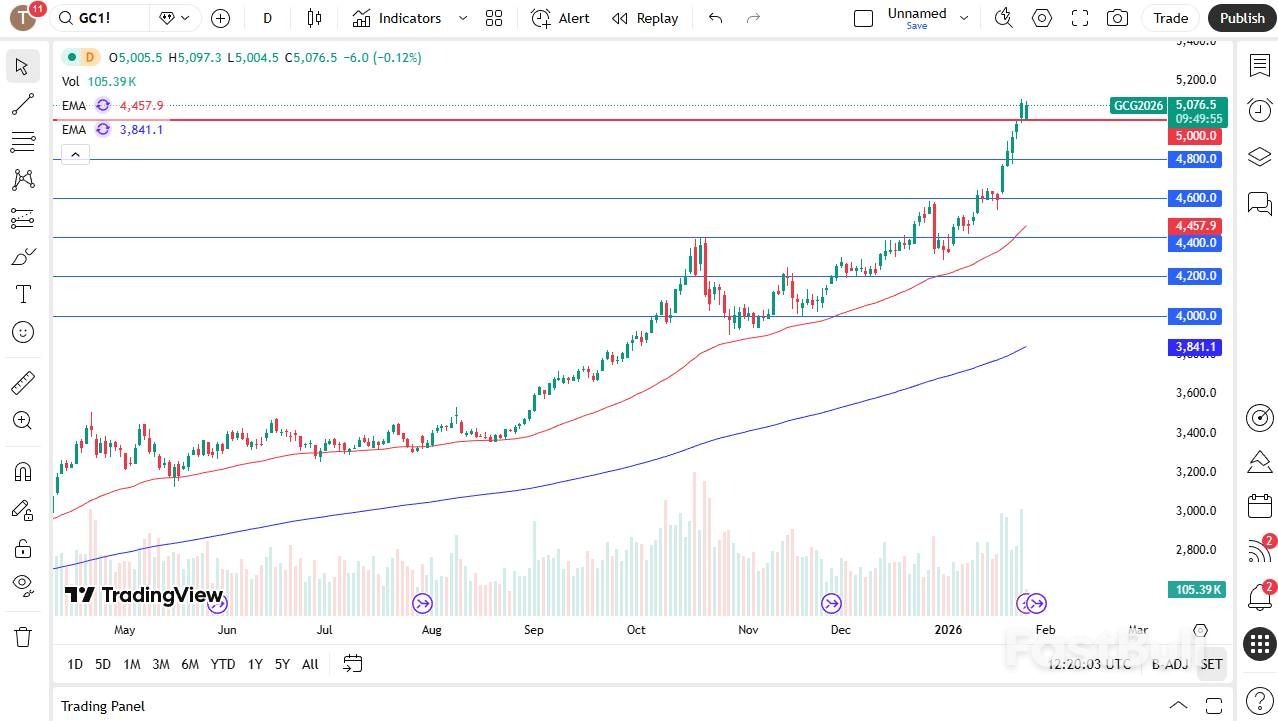Image resolution: width=1278 pixels, height=721 pixels.
Task: Open the alerts bell in right sidebar
Action: [x=1259, y=598]
